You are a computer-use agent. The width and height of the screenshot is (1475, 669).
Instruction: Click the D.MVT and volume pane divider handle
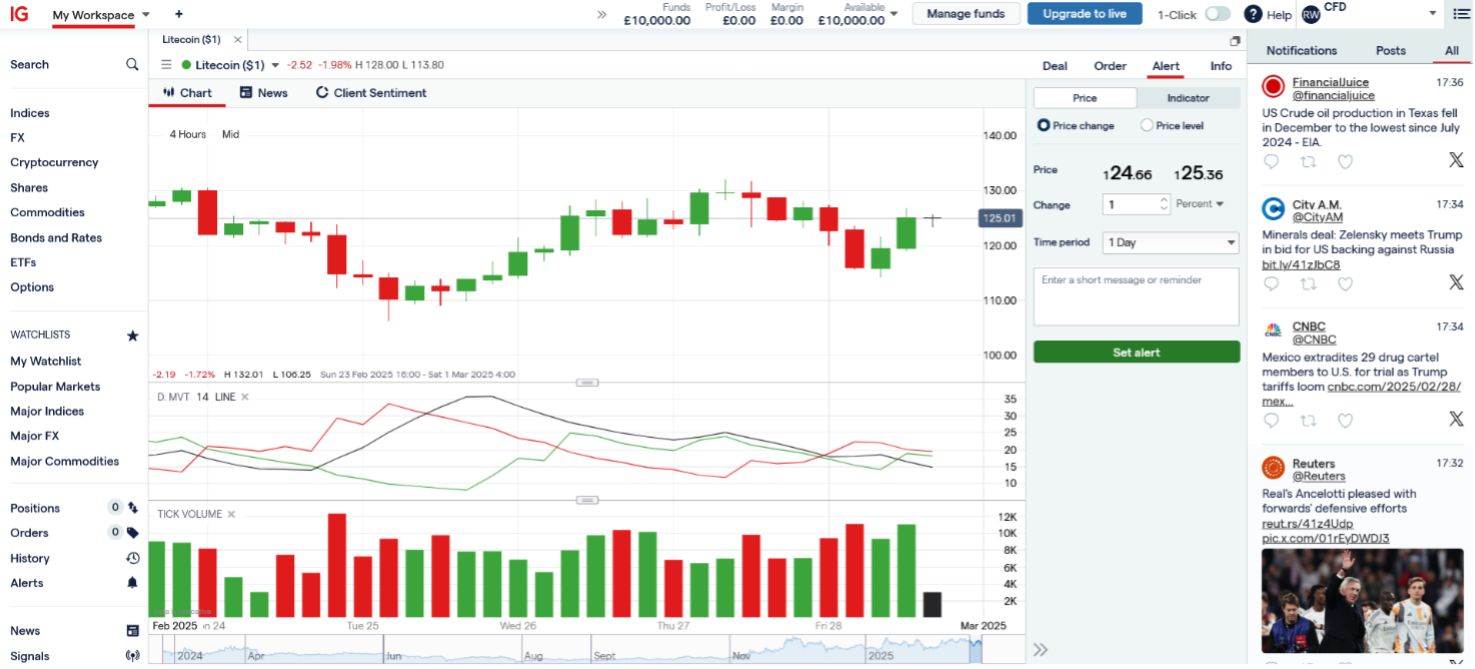pyautogui.click(x=588, y=500)
